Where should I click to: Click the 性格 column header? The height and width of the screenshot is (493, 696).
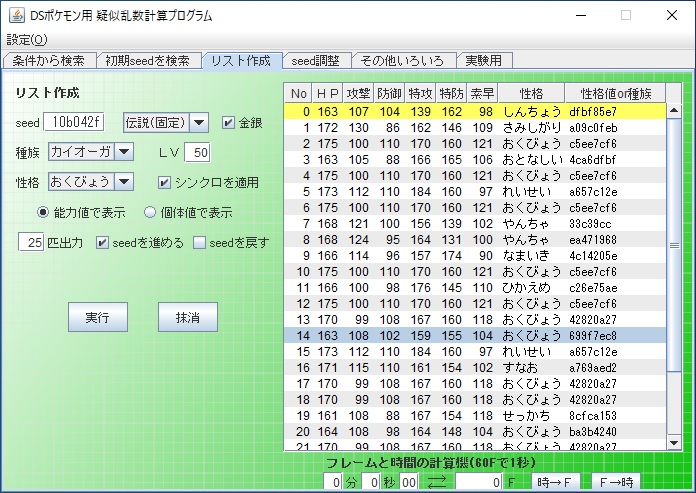[531, 94]
